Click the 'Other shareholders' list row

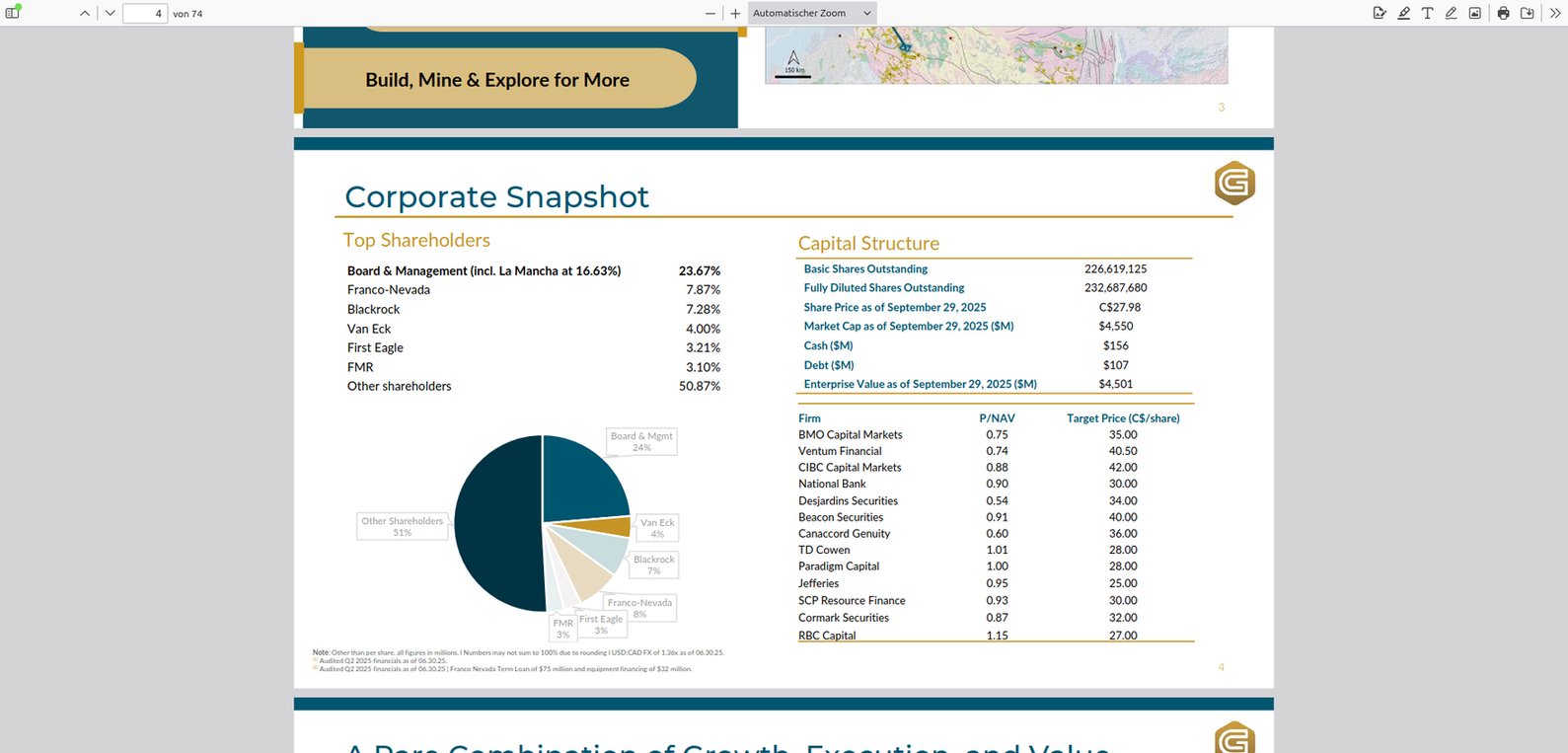399,387
